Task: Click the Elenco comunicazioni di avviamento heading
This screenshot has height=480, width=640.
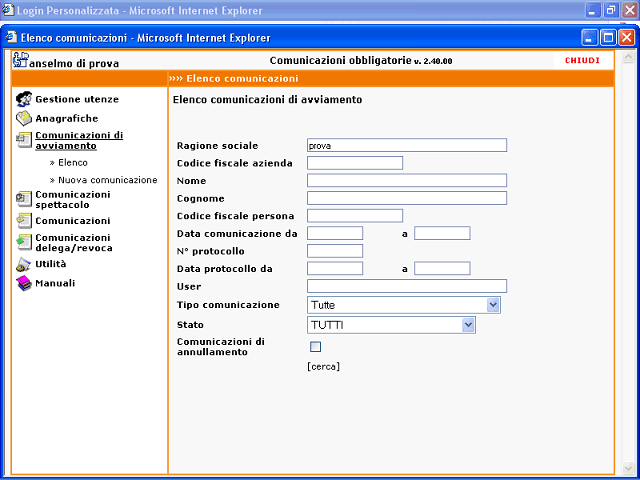Action: click(x=267, y=100)
